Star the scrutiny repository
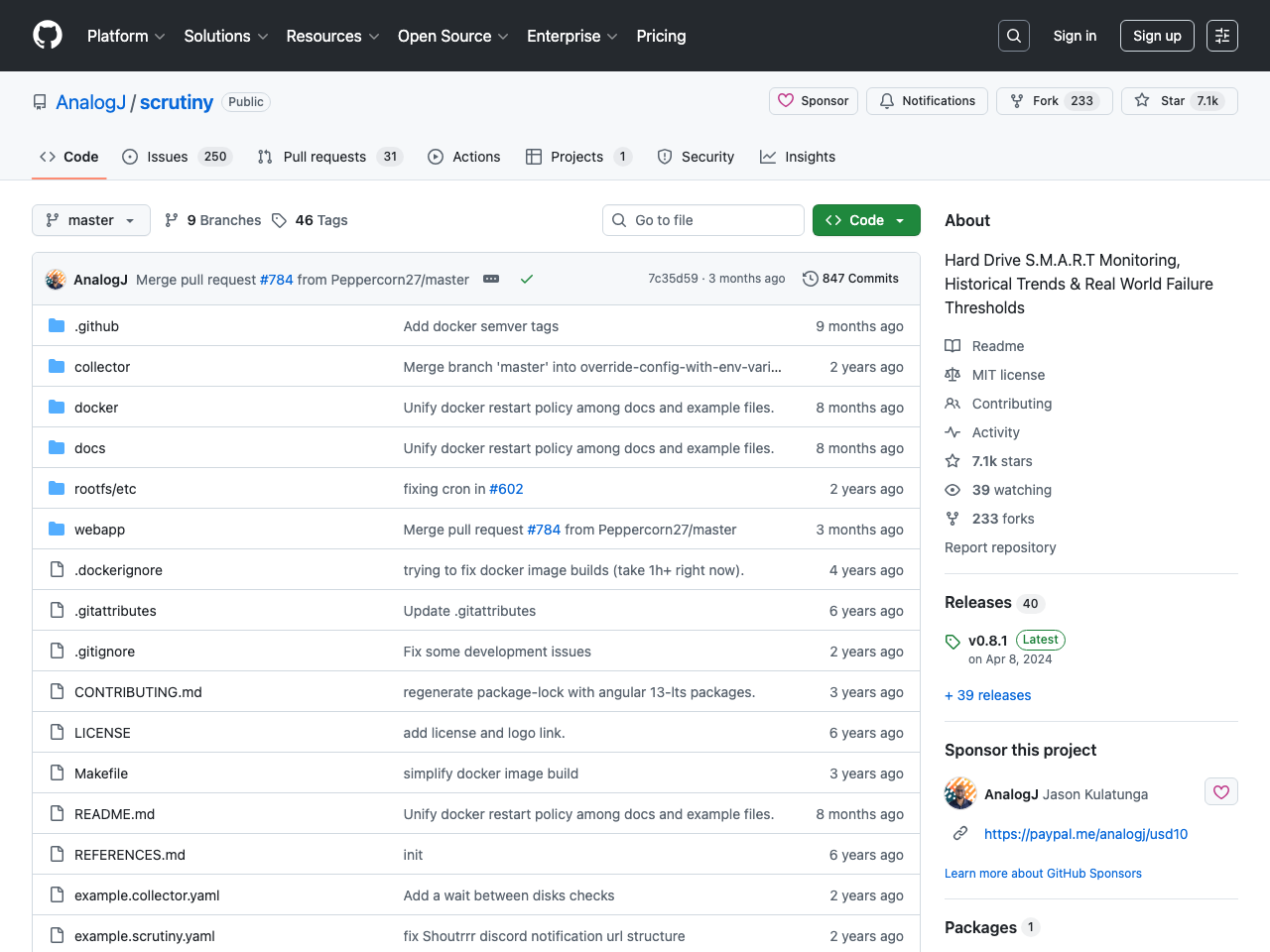Screen dimensions: 1270x952 [1179, 101]
